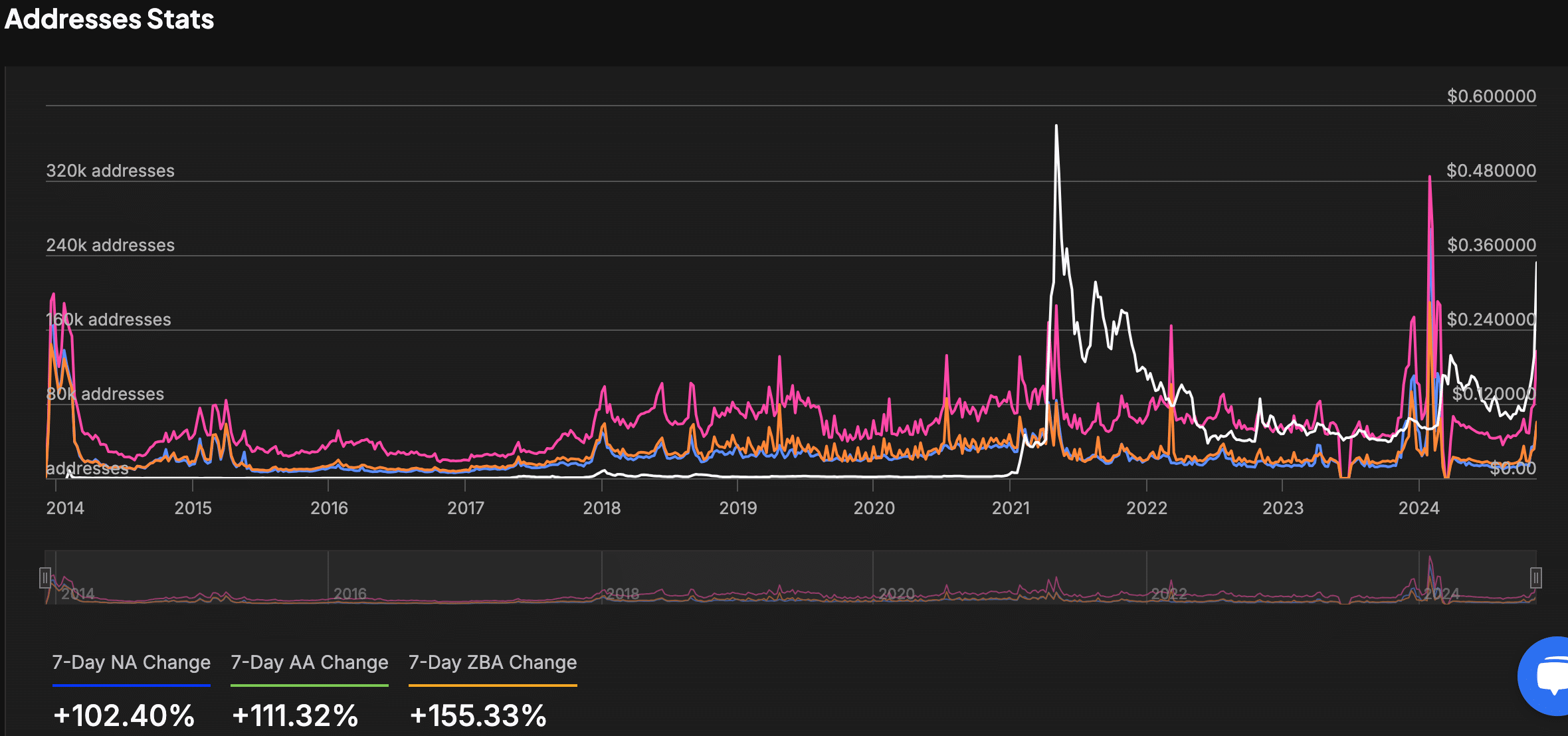The image size is (1568, 736).
Task: Click the +111.32% value
Action: (295, 715)
